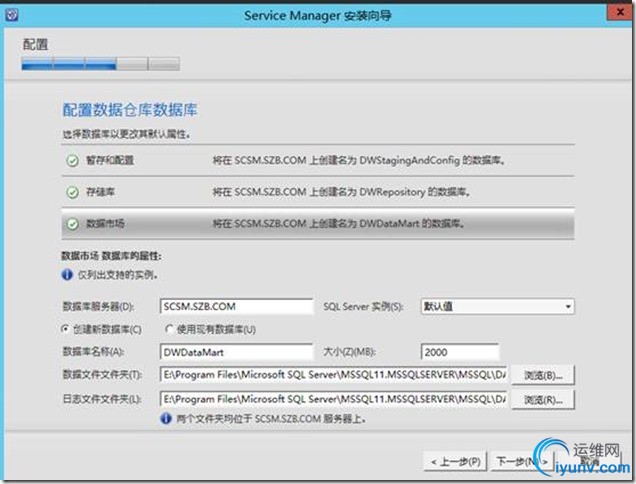Click the 配置数据仓库数据库 heading
This screenshot has width=636, height=484.
(130, 110)
